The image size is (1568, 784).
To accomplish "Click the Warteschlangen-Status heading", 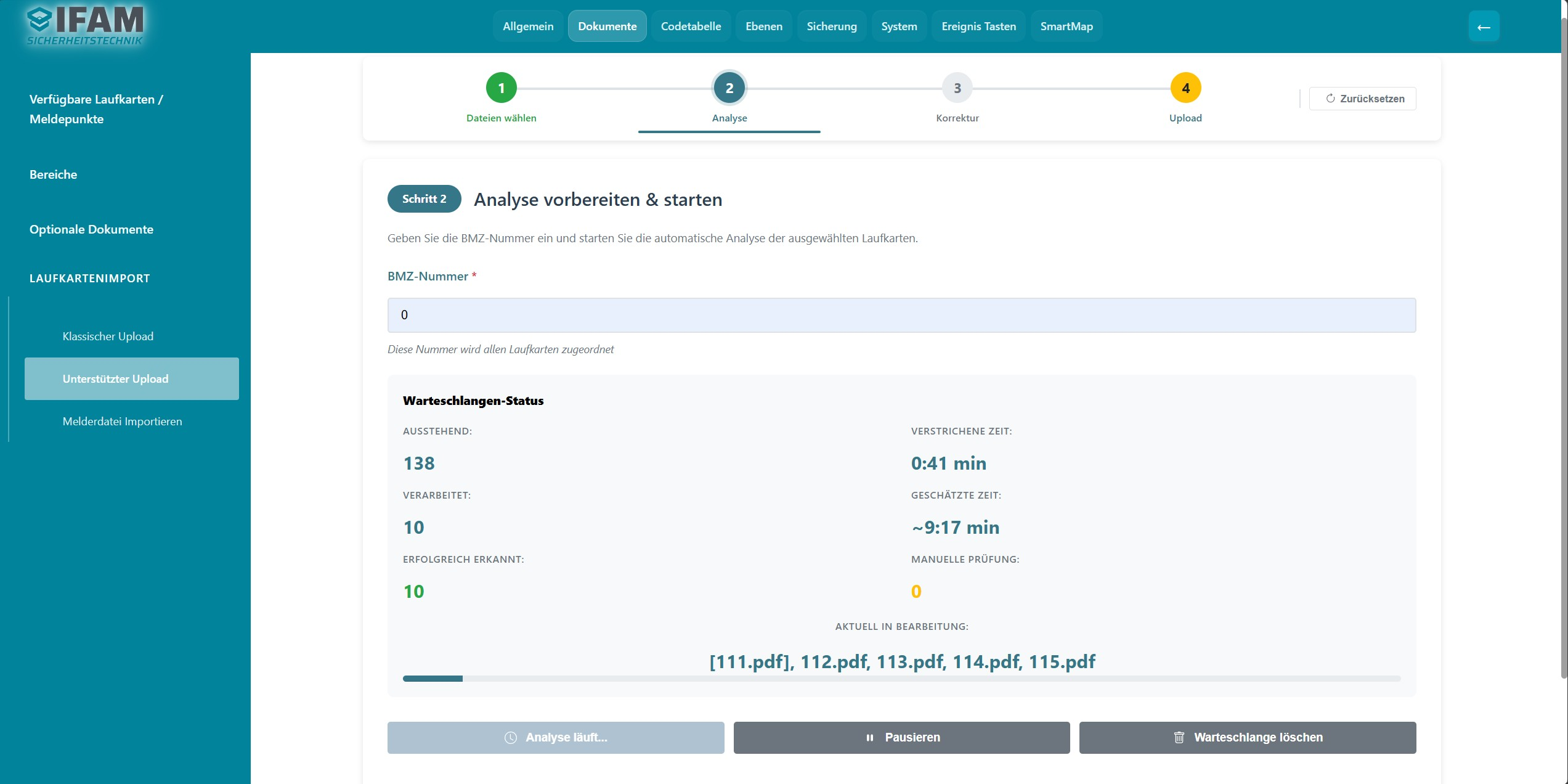I will [473, 401].
